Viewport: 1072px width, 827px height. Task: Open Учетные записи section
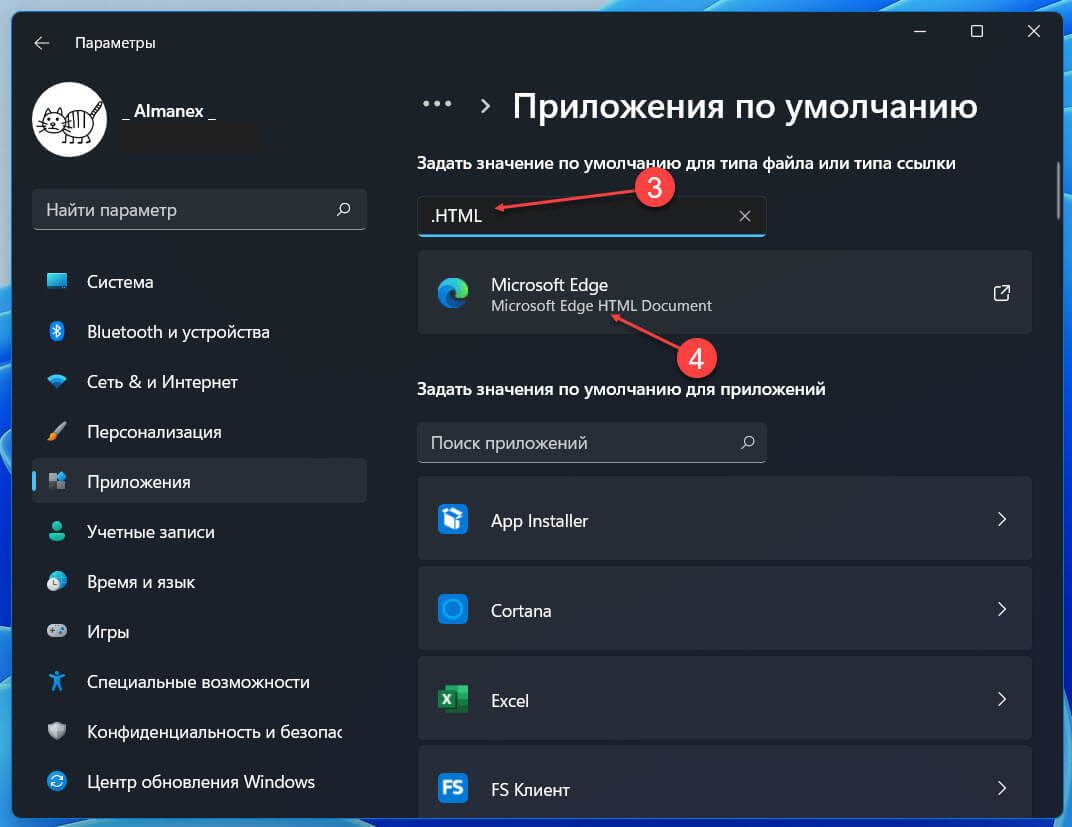coord(199,532)
